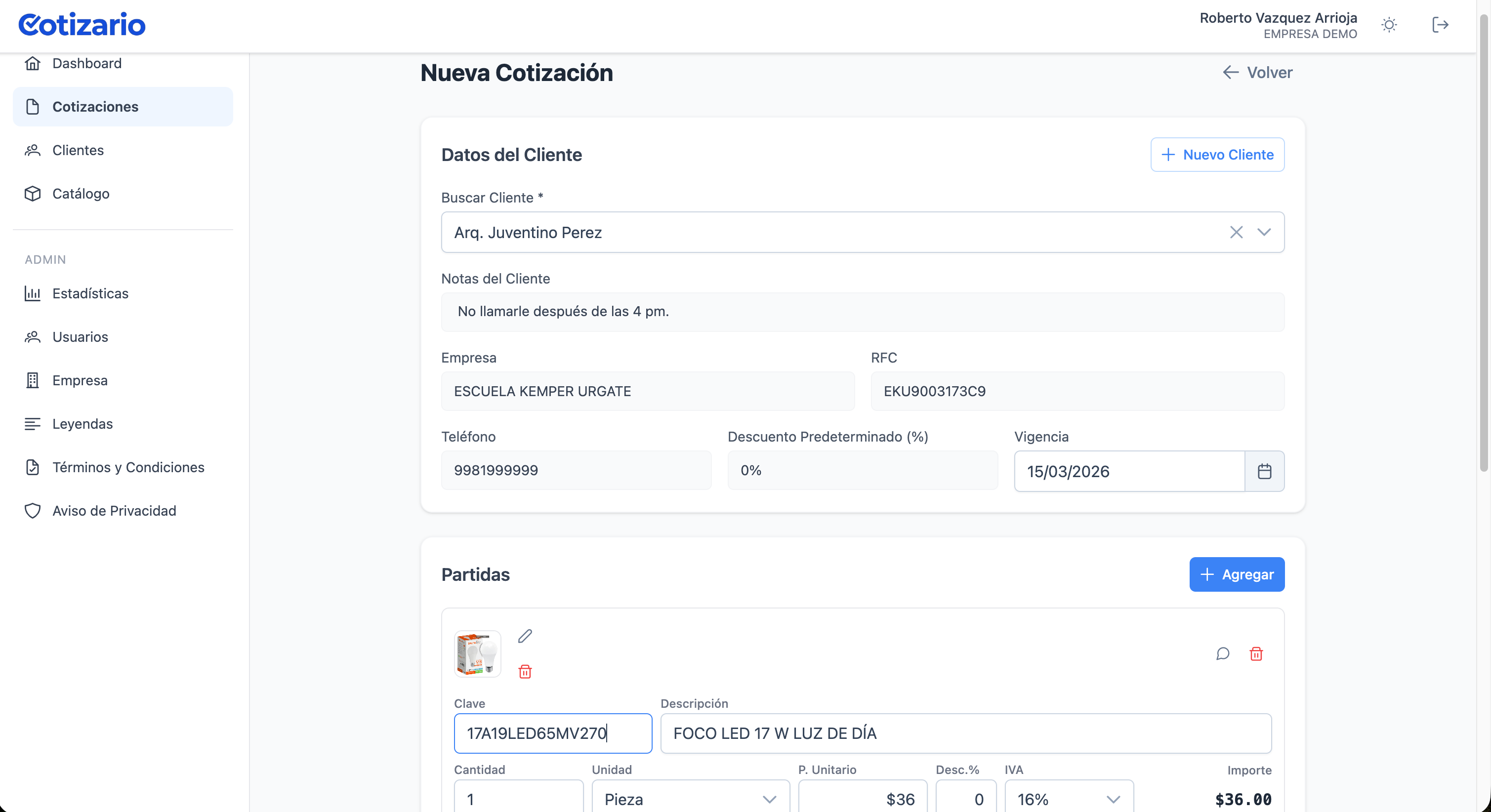The height and width of the screenshot is (812, 1491).
Task: Open the Unidad Pieza dropdown
Action: coord(690,799)
